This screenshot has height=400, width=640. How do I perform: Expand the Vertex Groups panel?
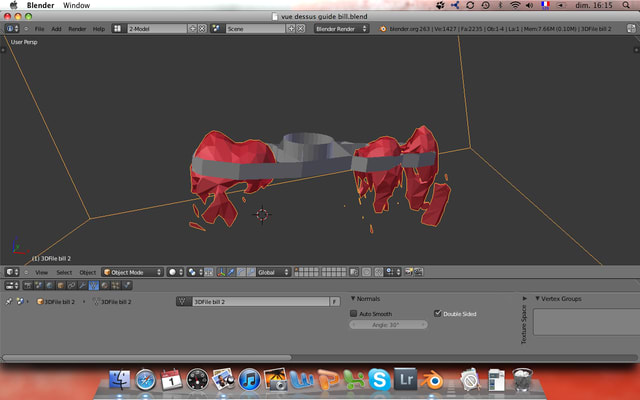[x=560, y=298]
